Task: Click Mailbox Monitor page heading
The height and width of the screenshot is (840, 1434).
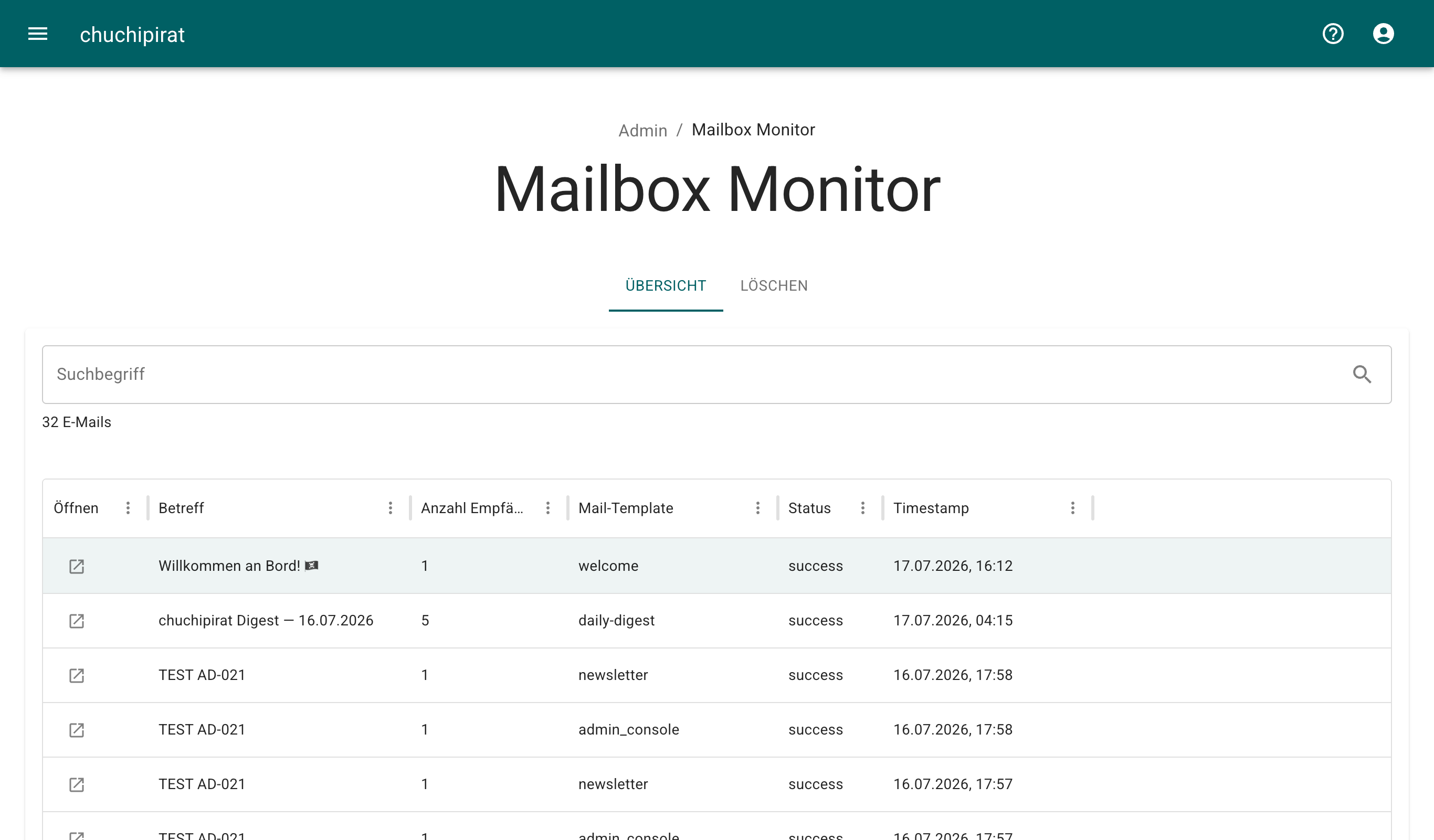Action: click(x=717, y=189)
